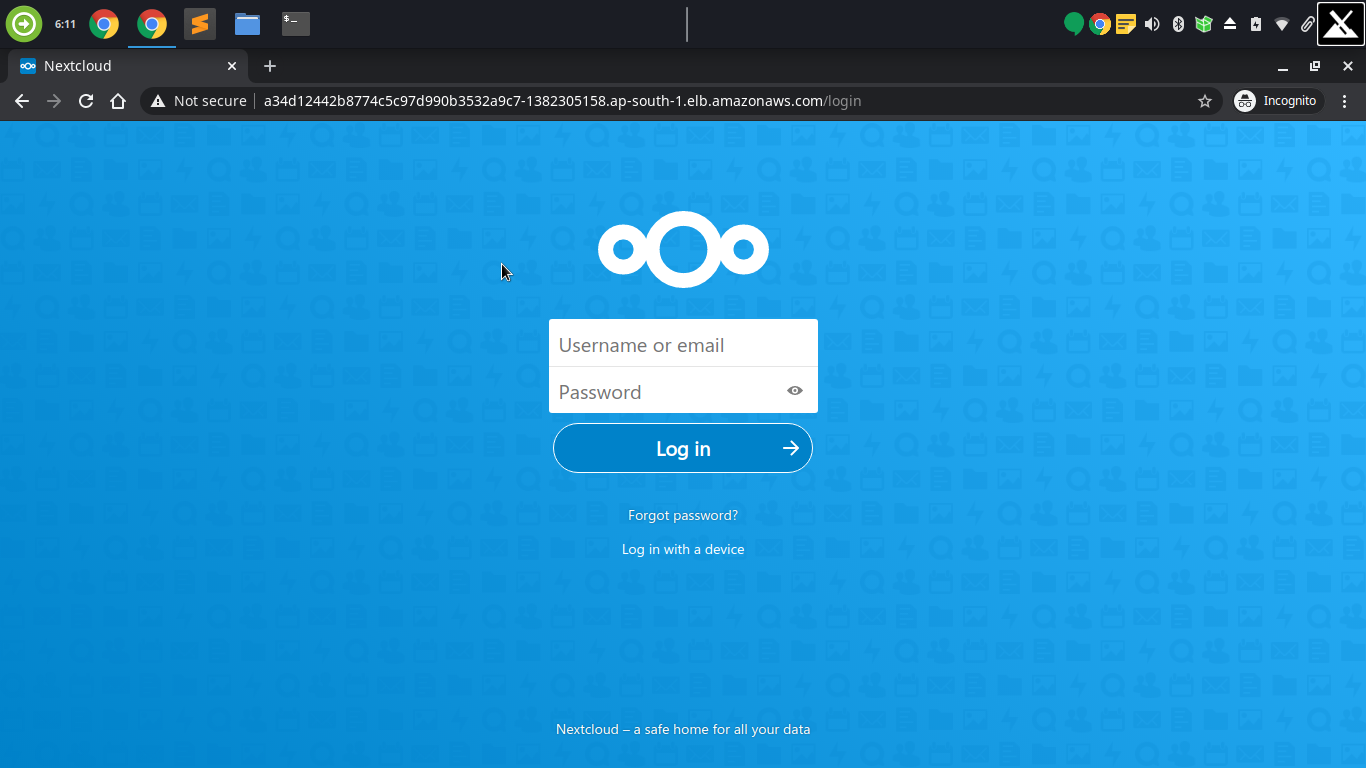This screenshot has height=768, width=1366.
Task: Minimize the Chrome window
Action: [1282, 66]
